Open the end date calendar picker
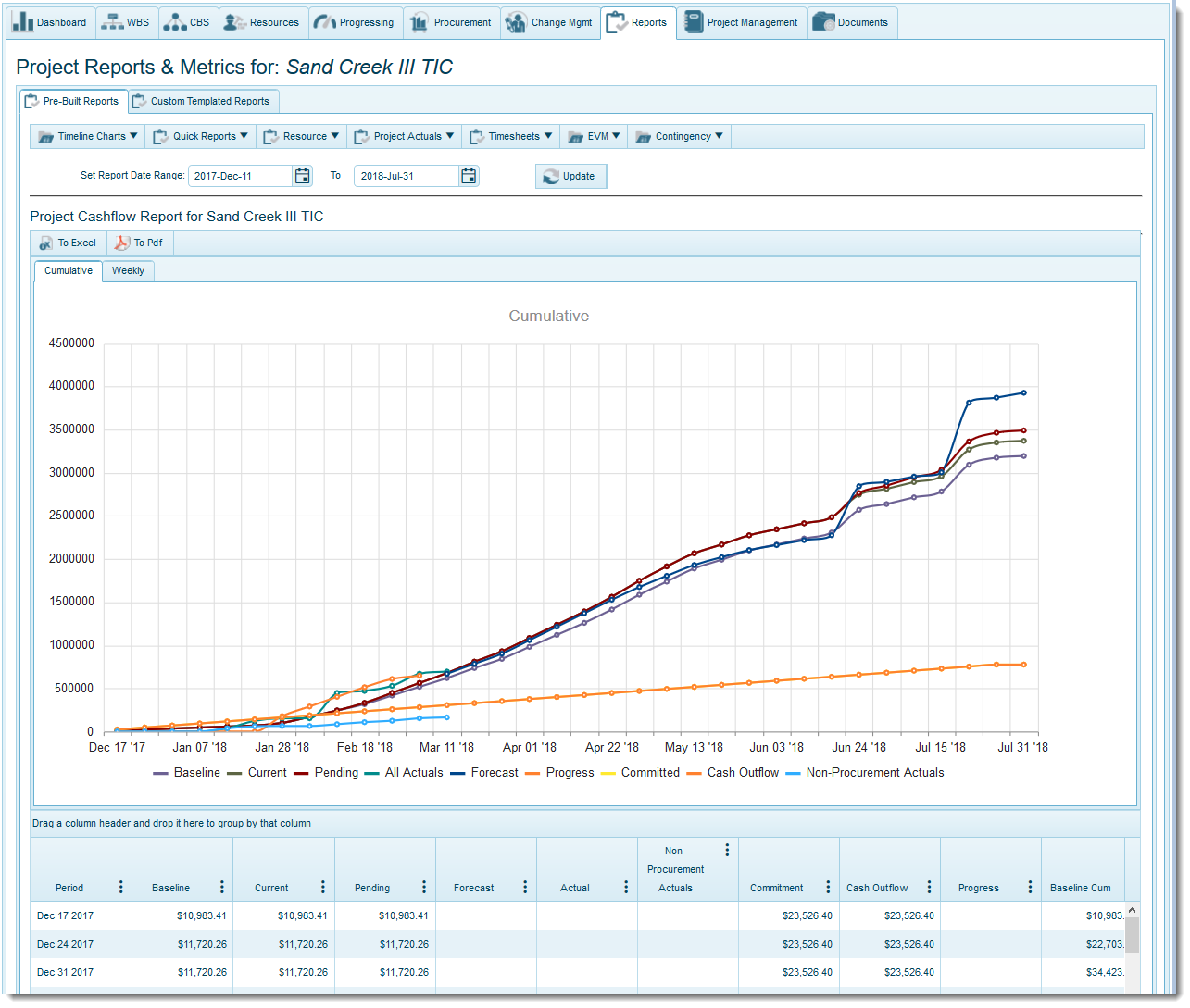 point(469,176)
